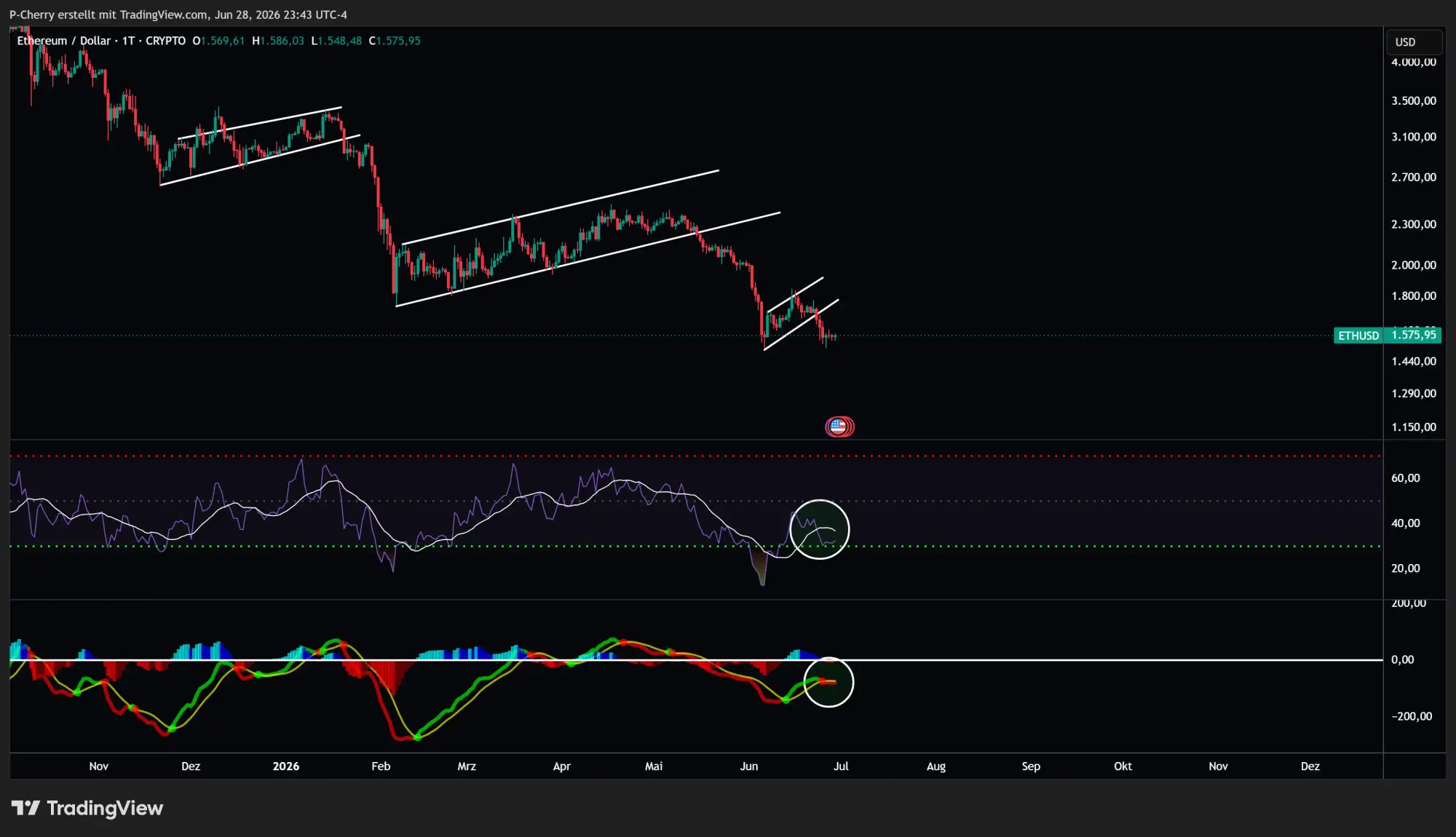Click the ETHUSD price label tag

point(1358,336)
